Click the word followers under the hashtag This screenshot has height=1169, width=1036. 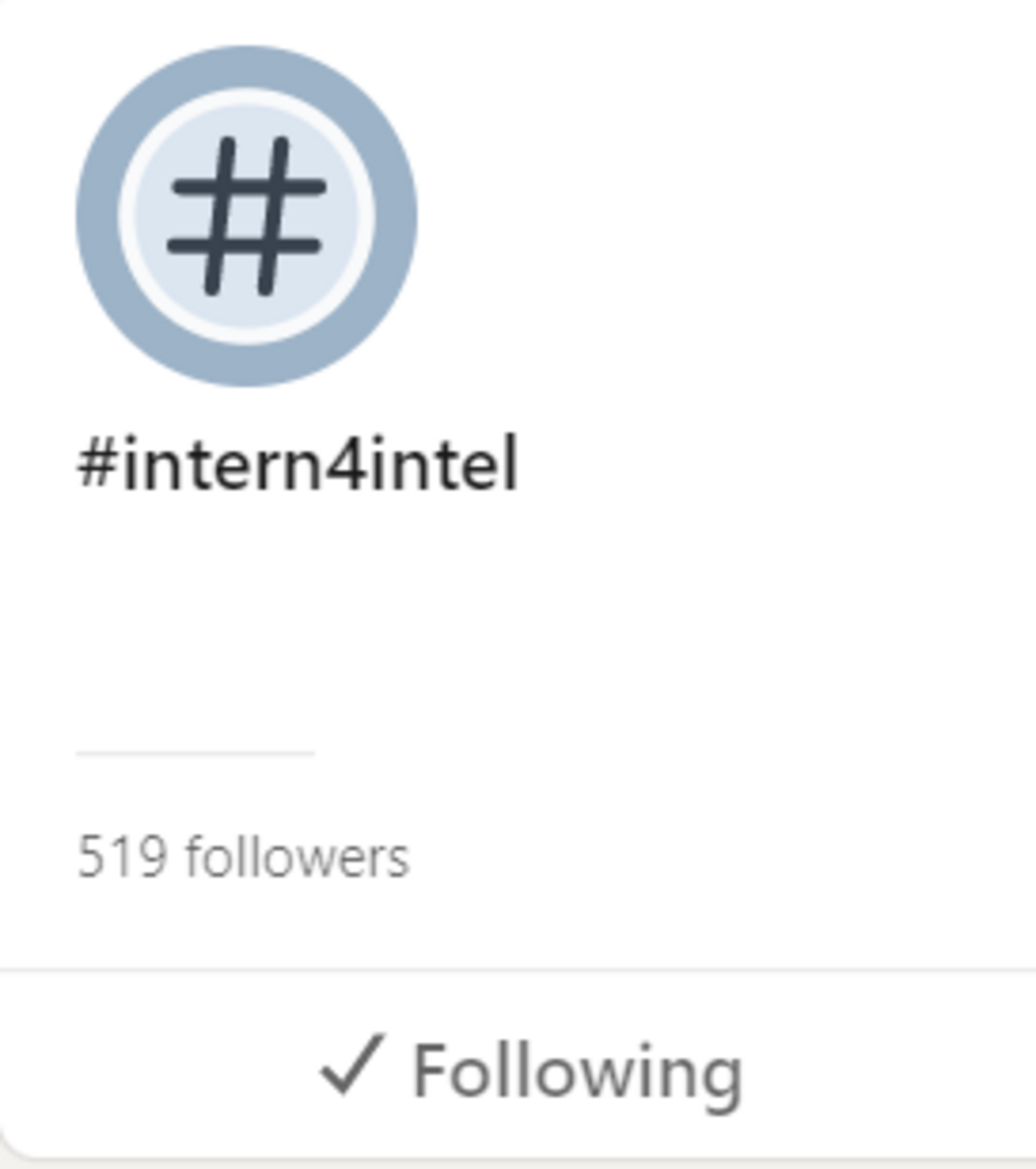point(297,856)
